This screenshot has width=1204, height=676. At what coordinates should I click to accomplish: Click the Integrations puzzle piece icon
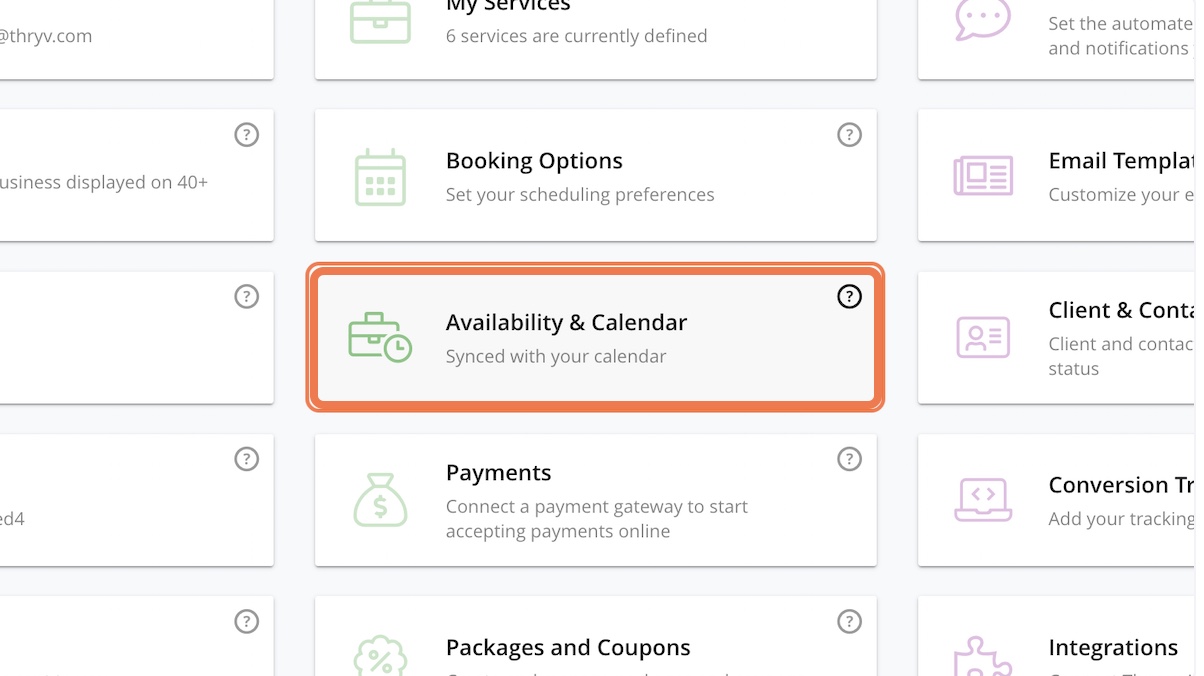point(983,656)
